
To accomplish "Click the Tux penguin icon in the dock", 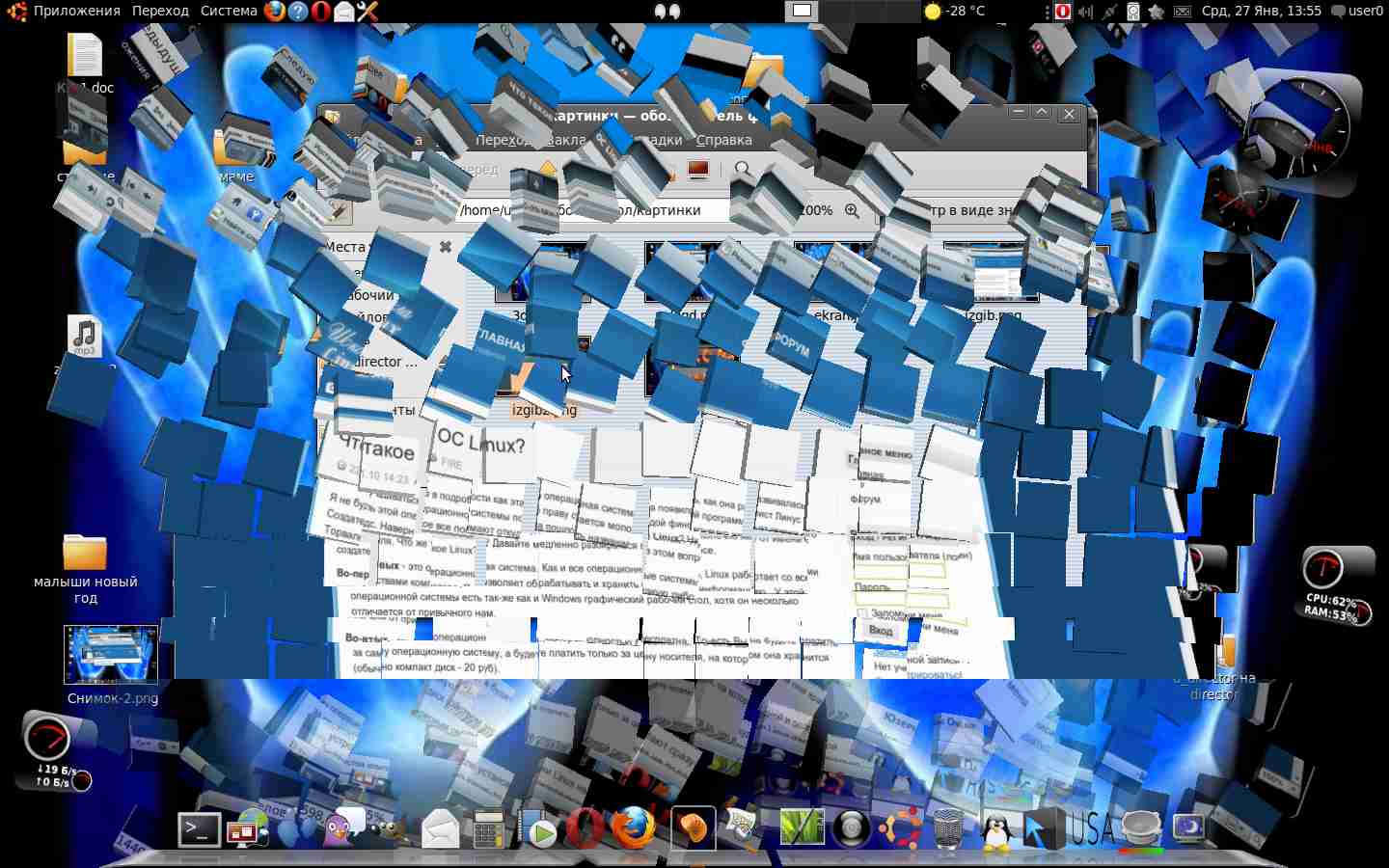I will [995, 828].
